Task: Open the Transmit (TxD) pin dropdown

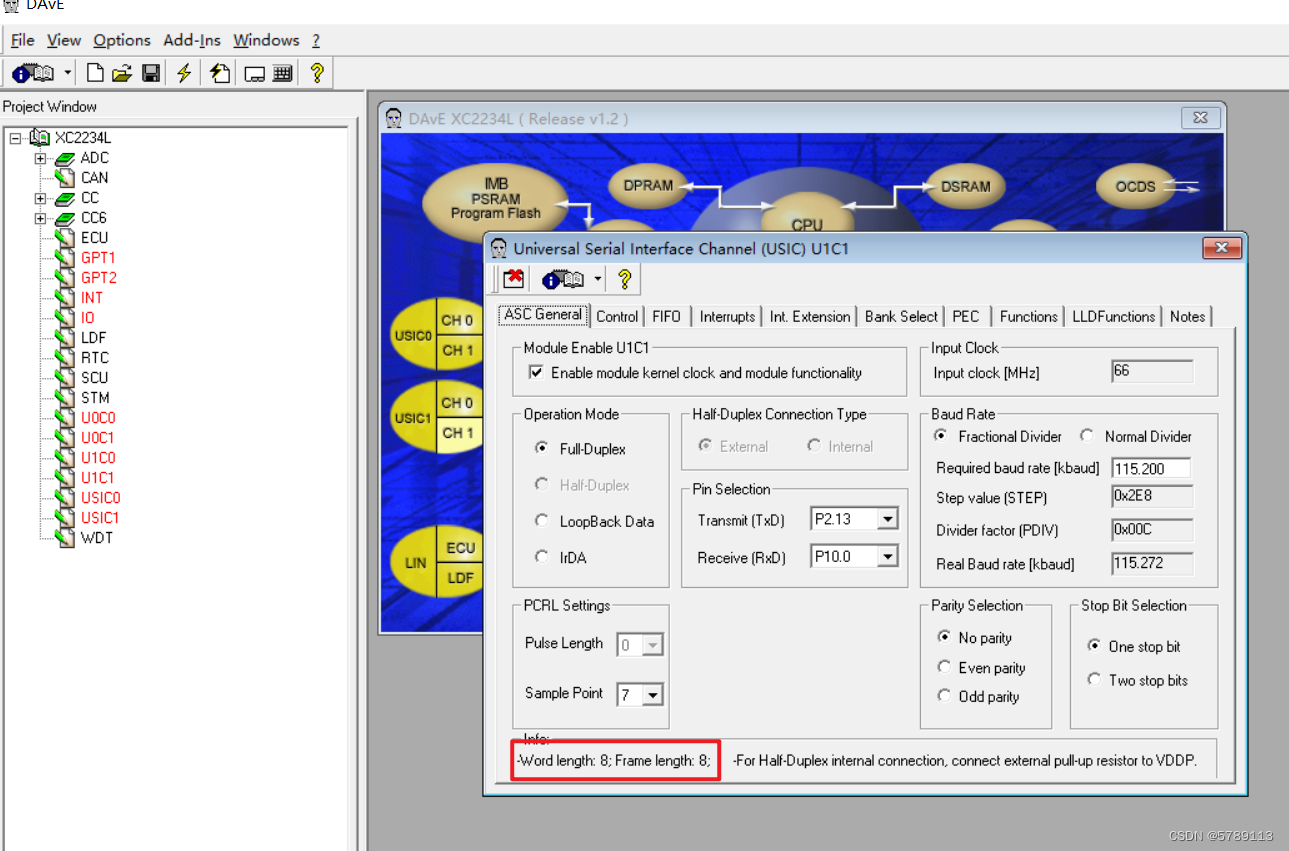Action: [x=887, y=519]
